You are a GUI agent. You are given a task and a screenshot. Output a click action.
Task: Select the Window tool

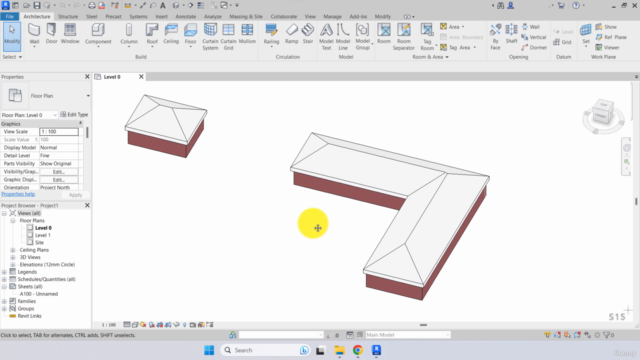(70, 34)
